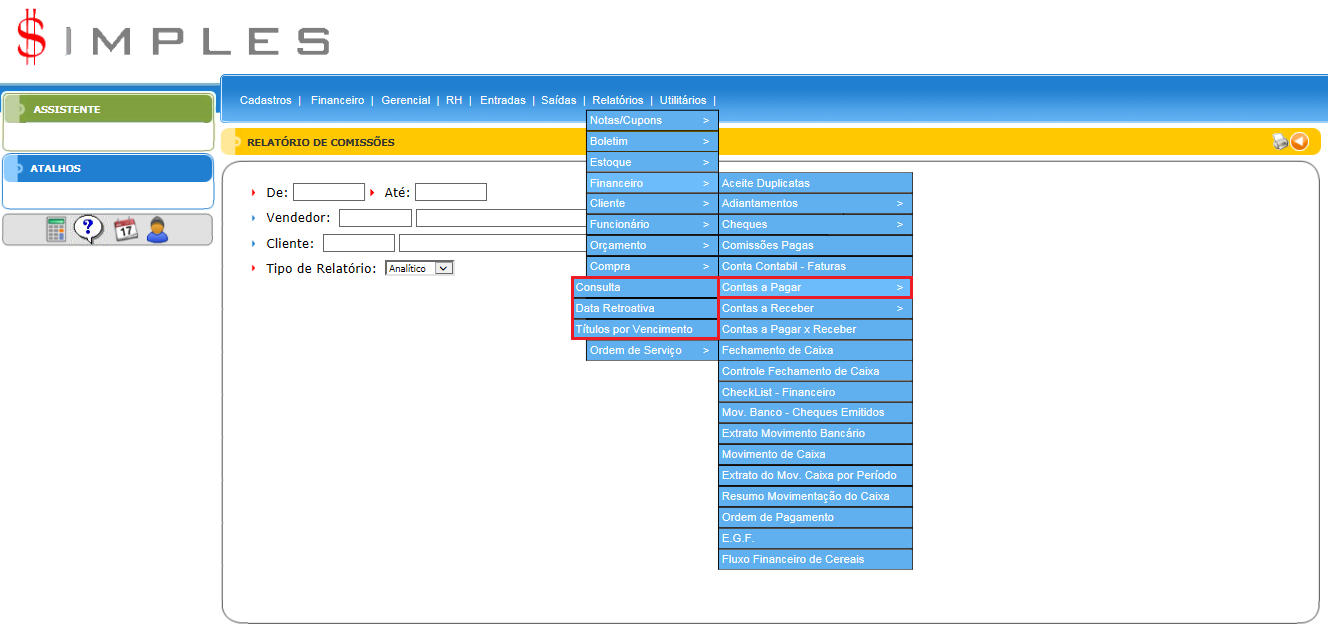Click the Até date input field
1328x628 pixels.
450,192
